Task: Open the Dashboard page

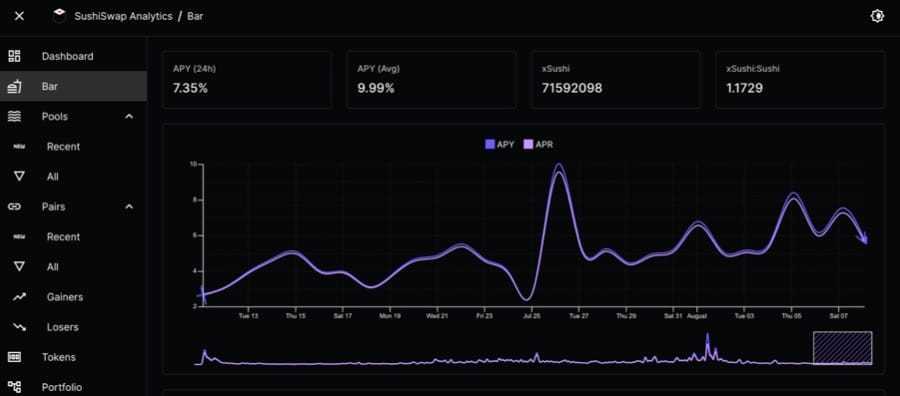Action: click(68, 56)
